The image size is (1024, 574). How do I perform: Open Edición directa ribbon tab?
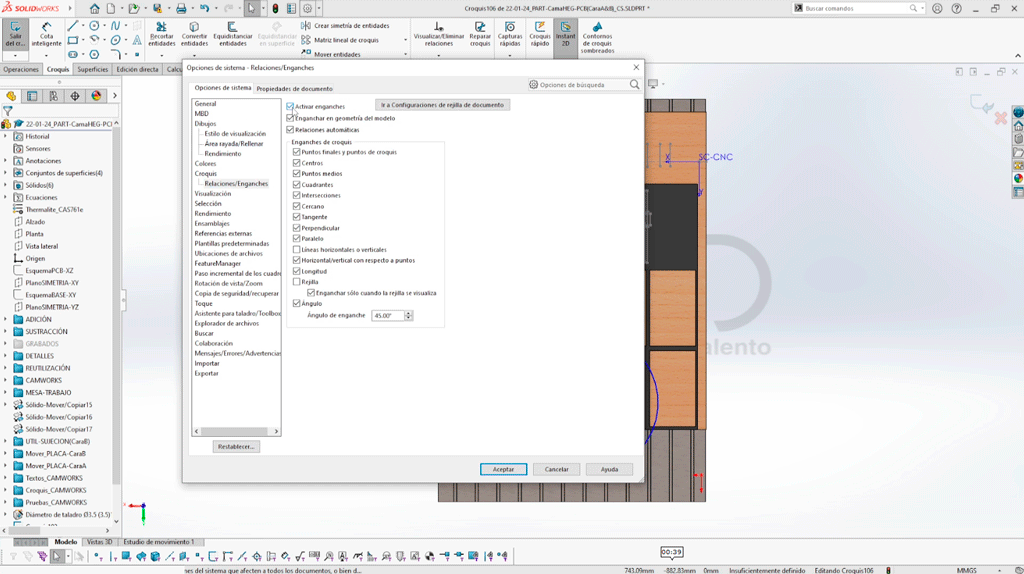pyautogui.click(x=137, y=69)
